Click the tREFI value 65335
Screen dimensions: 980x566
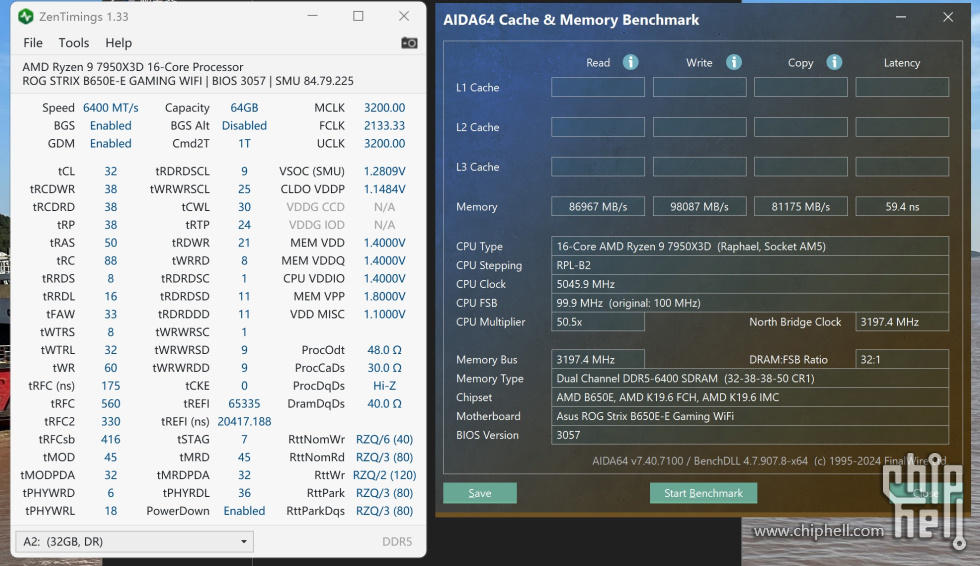click(244, 404)
